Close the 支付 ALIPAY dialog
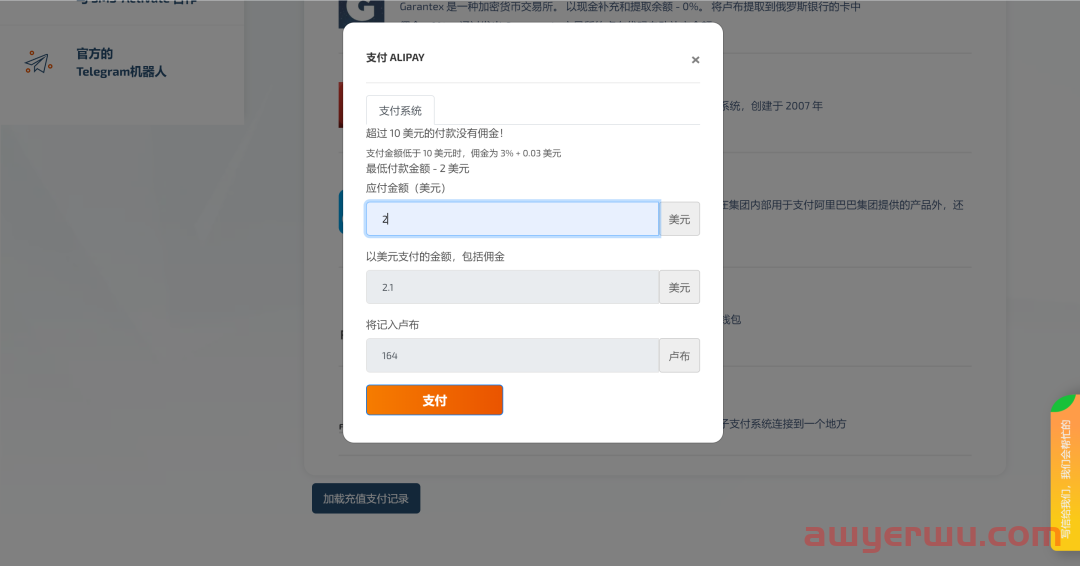Screen dimensions: 1080x566 pos(695,60)
